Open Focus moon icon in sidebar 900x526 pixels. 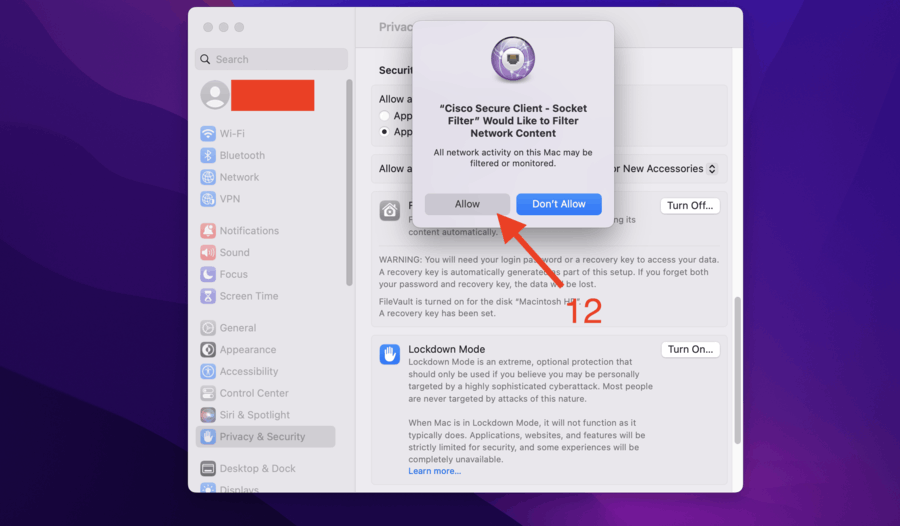click(208, 274)
